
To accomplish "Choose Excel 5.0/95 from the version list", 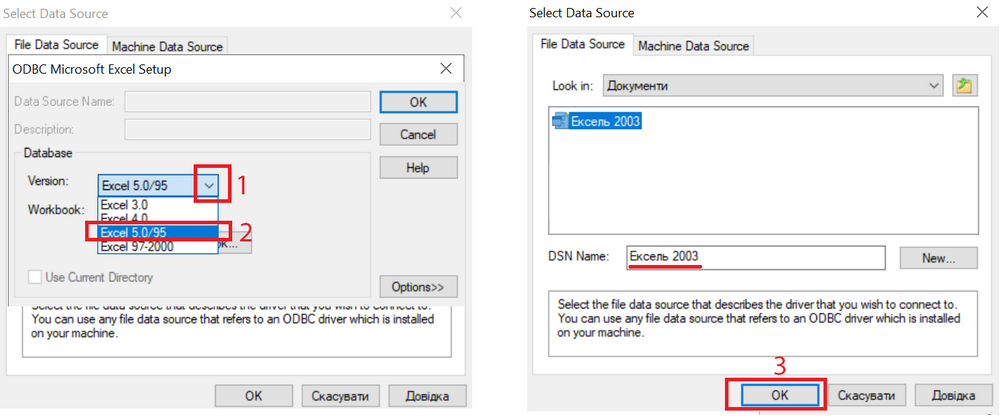I will [x=150, y=232].
